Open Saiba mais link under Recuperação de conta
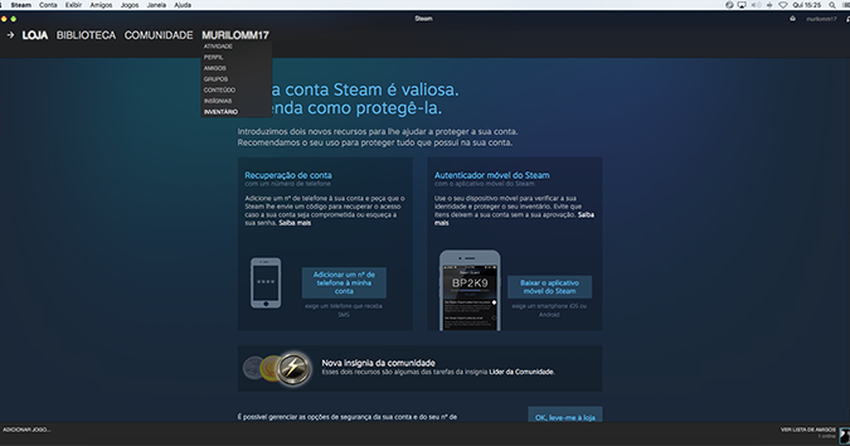 pyautogui.click(x=295, y=223)
